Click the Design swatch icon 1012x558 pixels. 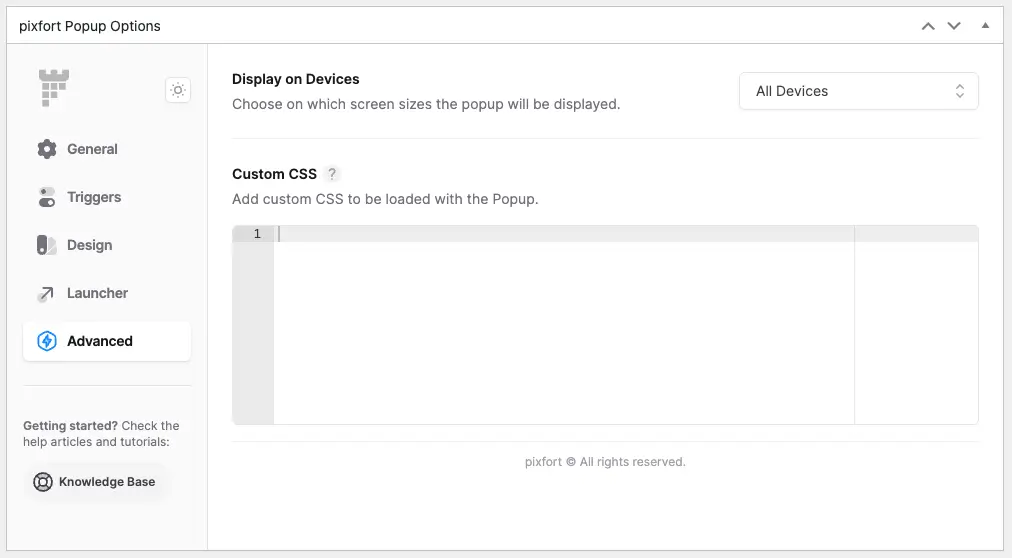46,245
